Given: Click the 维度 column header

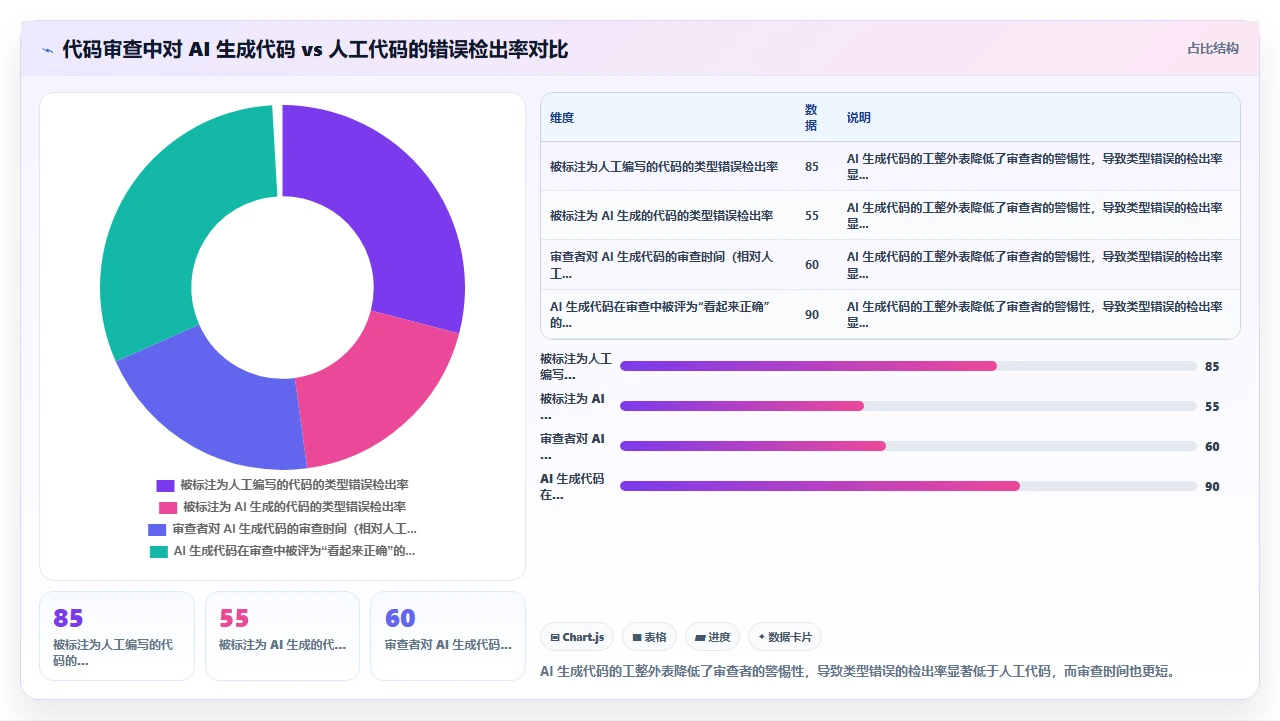Looking at the screenshot, I should pos(562,118).
